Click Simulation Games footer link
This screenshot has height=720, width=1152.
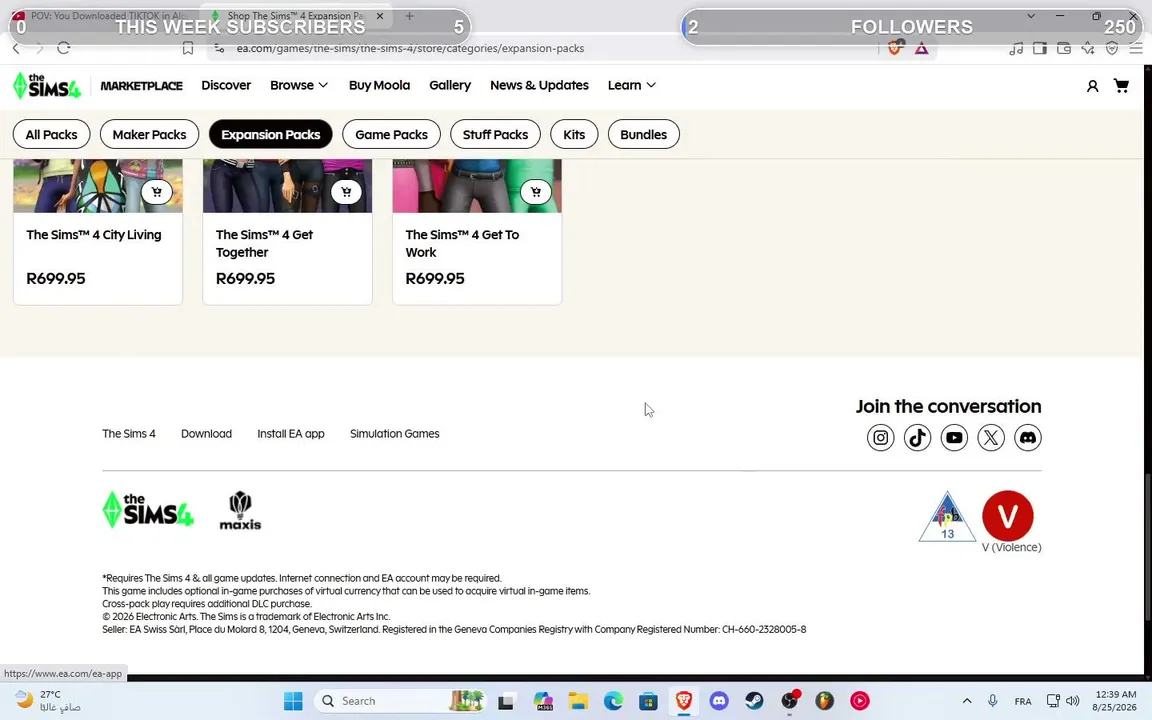(x=395, y=434)
